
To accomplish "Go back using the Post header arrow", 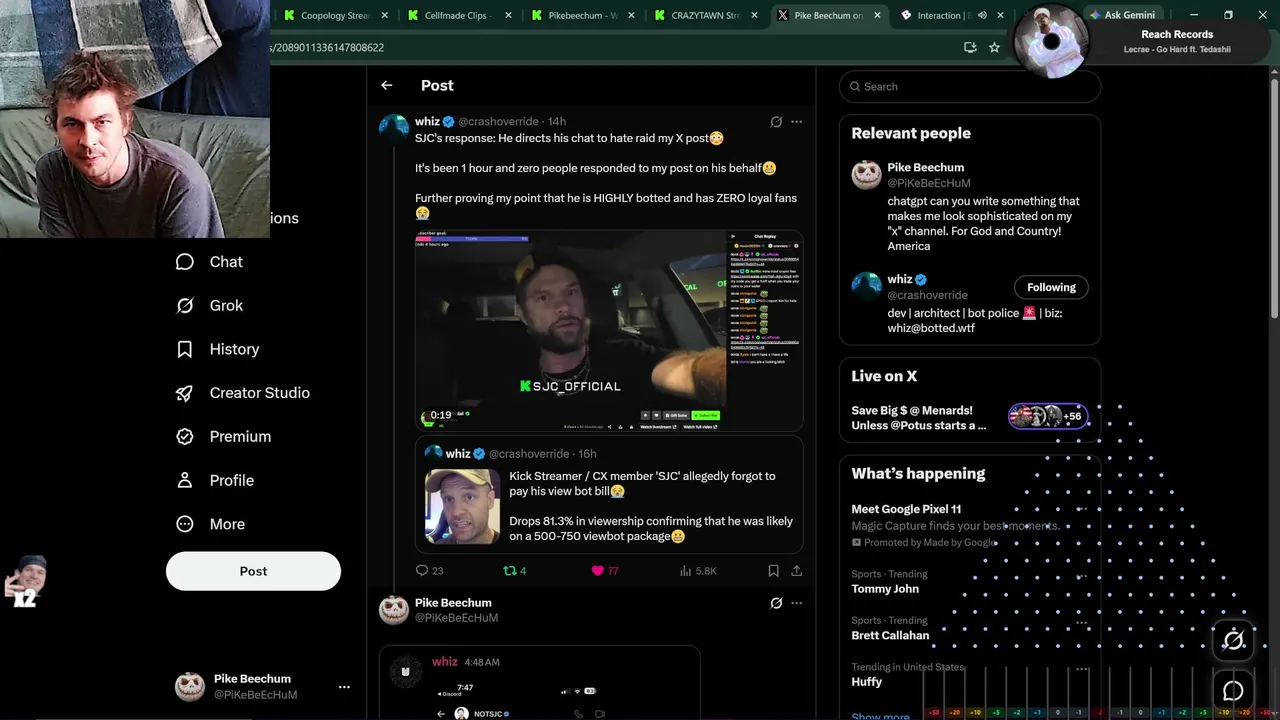I will click(x=387, y=86).
